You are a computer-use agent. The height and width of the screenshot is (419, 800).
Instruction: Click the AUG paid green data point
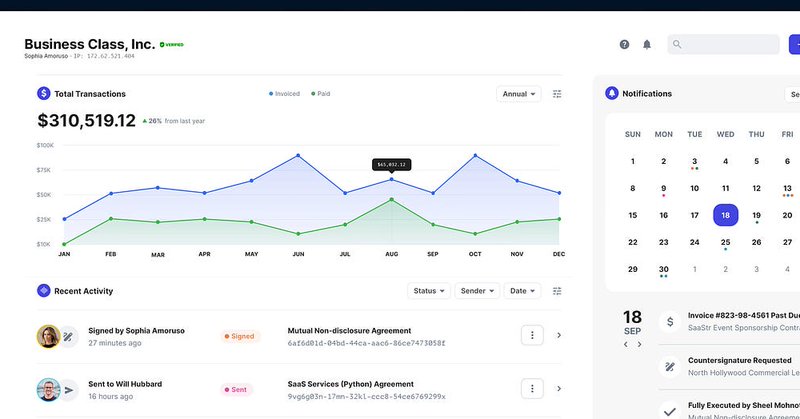(391, 200)
